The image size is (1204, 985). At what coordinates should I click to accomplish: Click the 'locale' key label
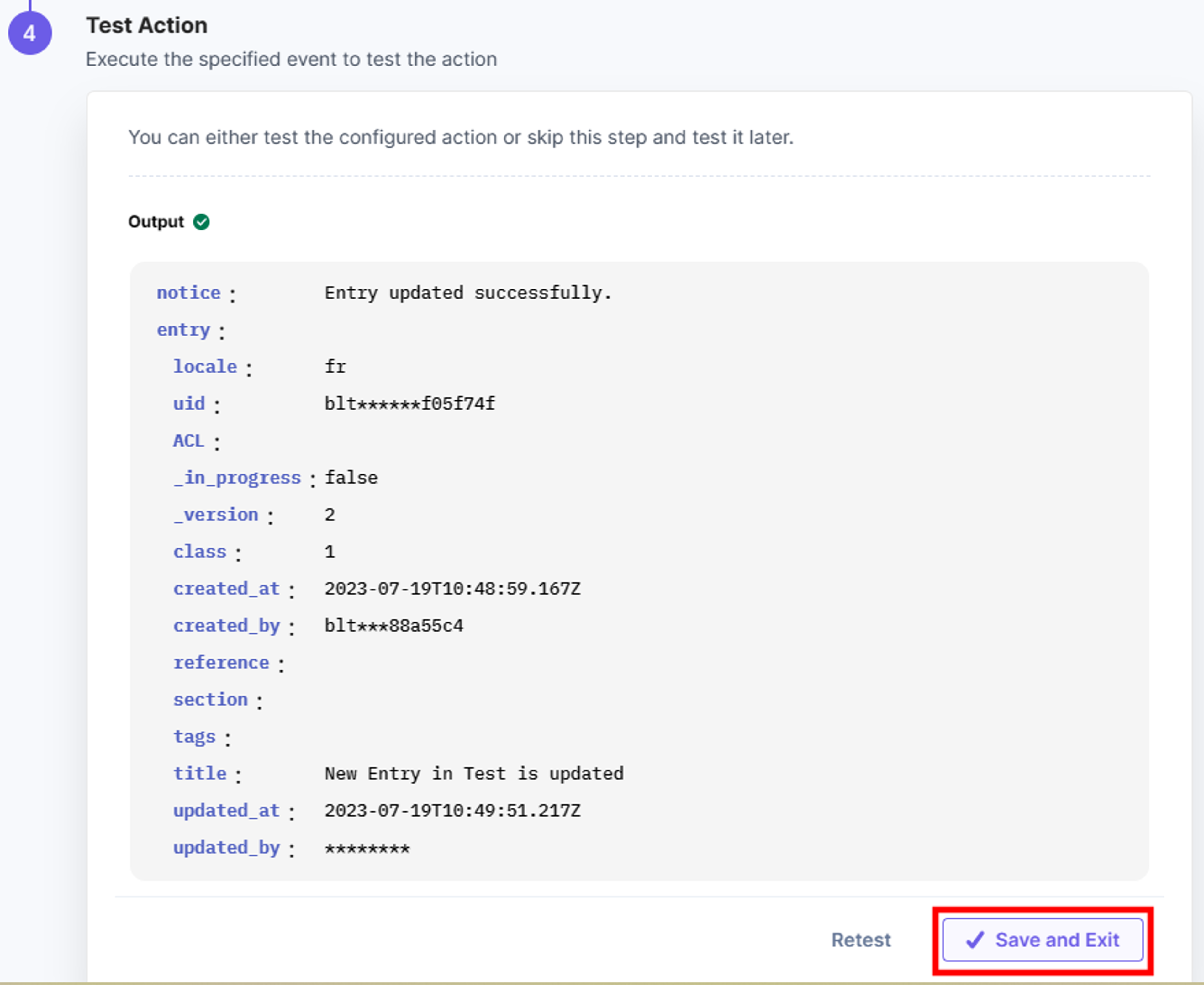coord(205,367)
